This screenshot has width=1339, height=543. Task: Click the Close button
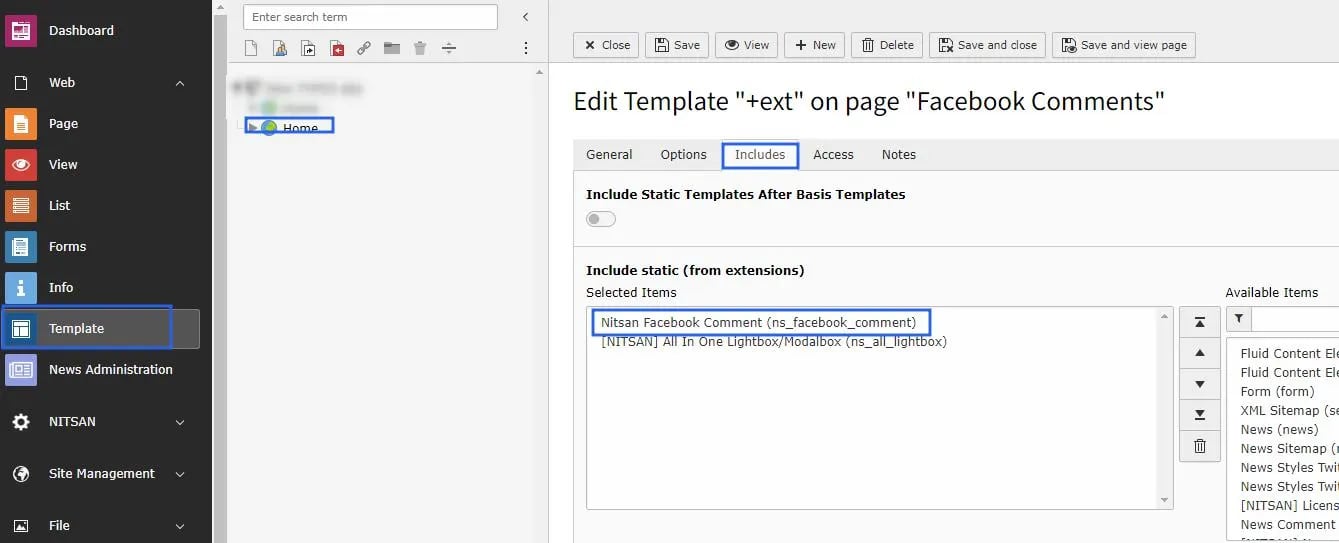click(606, 45)
